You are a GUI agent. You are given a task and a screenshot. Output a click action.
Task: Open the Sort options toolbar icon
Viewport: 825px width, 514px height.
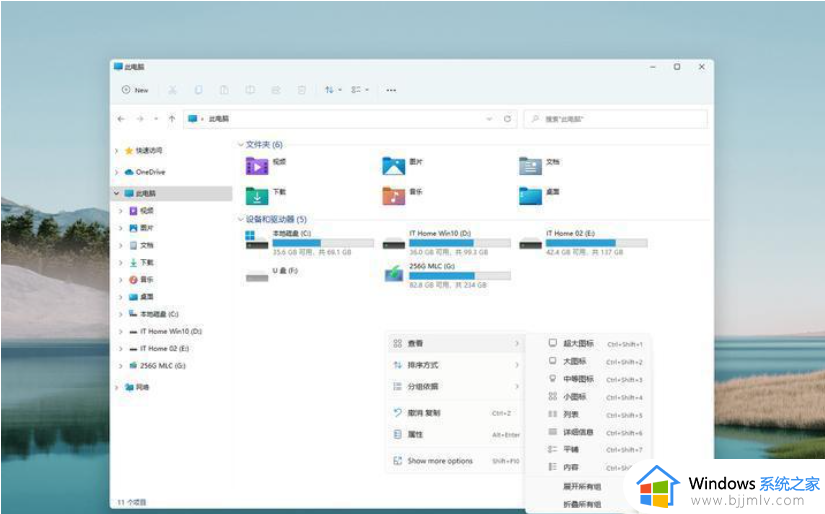pos(332,90)
